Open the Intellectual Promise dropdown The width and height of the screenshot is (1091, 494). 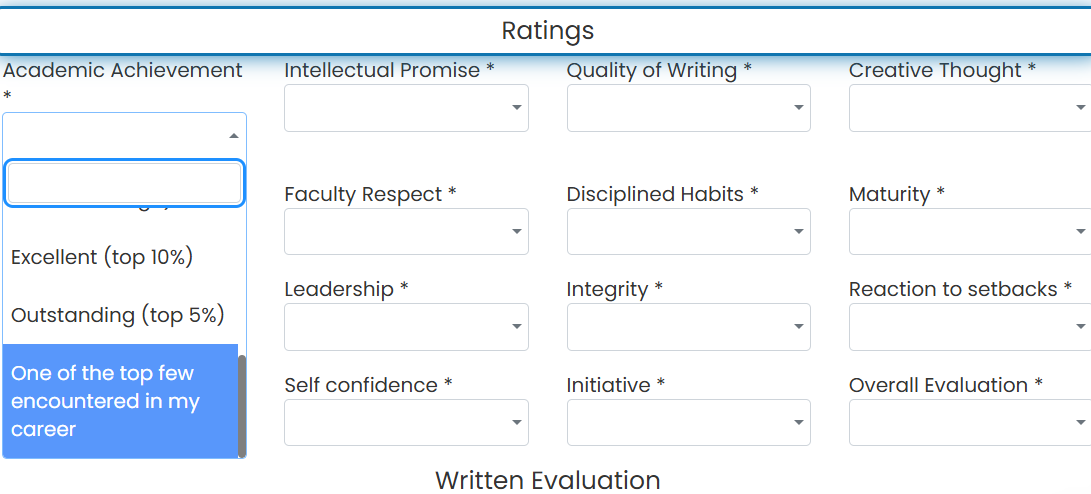point(406,108)
